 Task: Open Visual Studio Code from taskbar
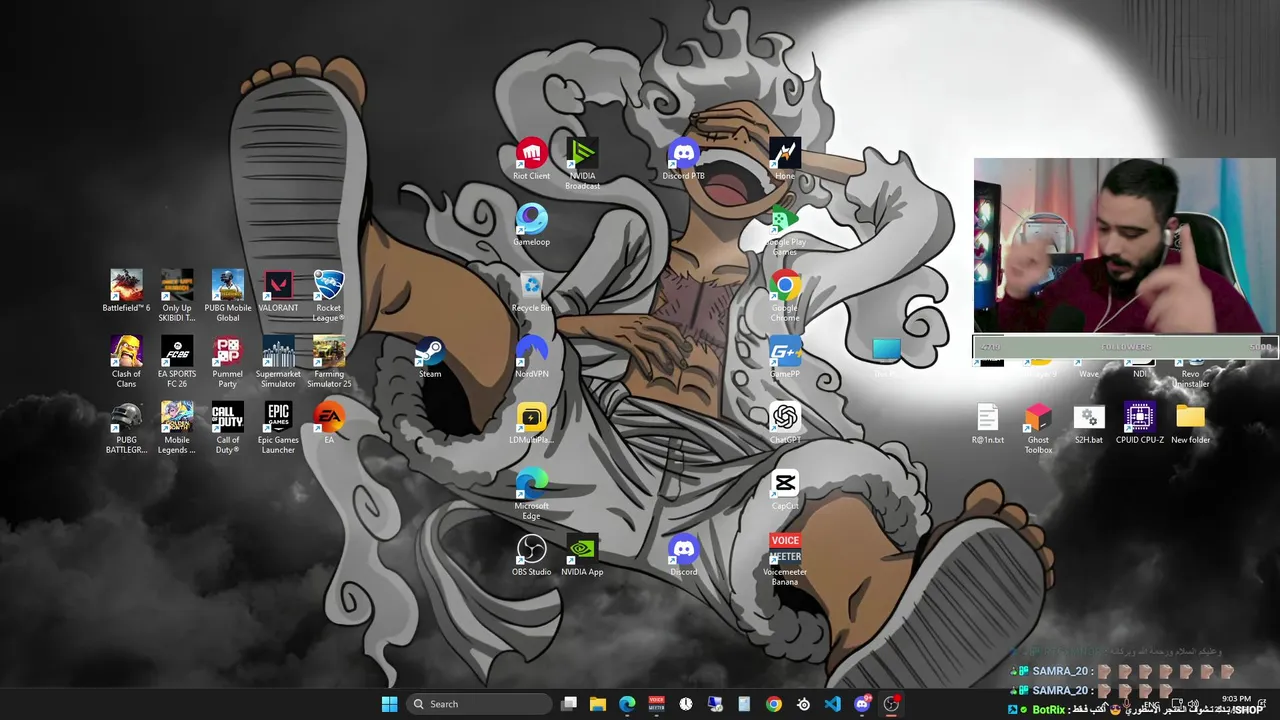pos(832,704)
